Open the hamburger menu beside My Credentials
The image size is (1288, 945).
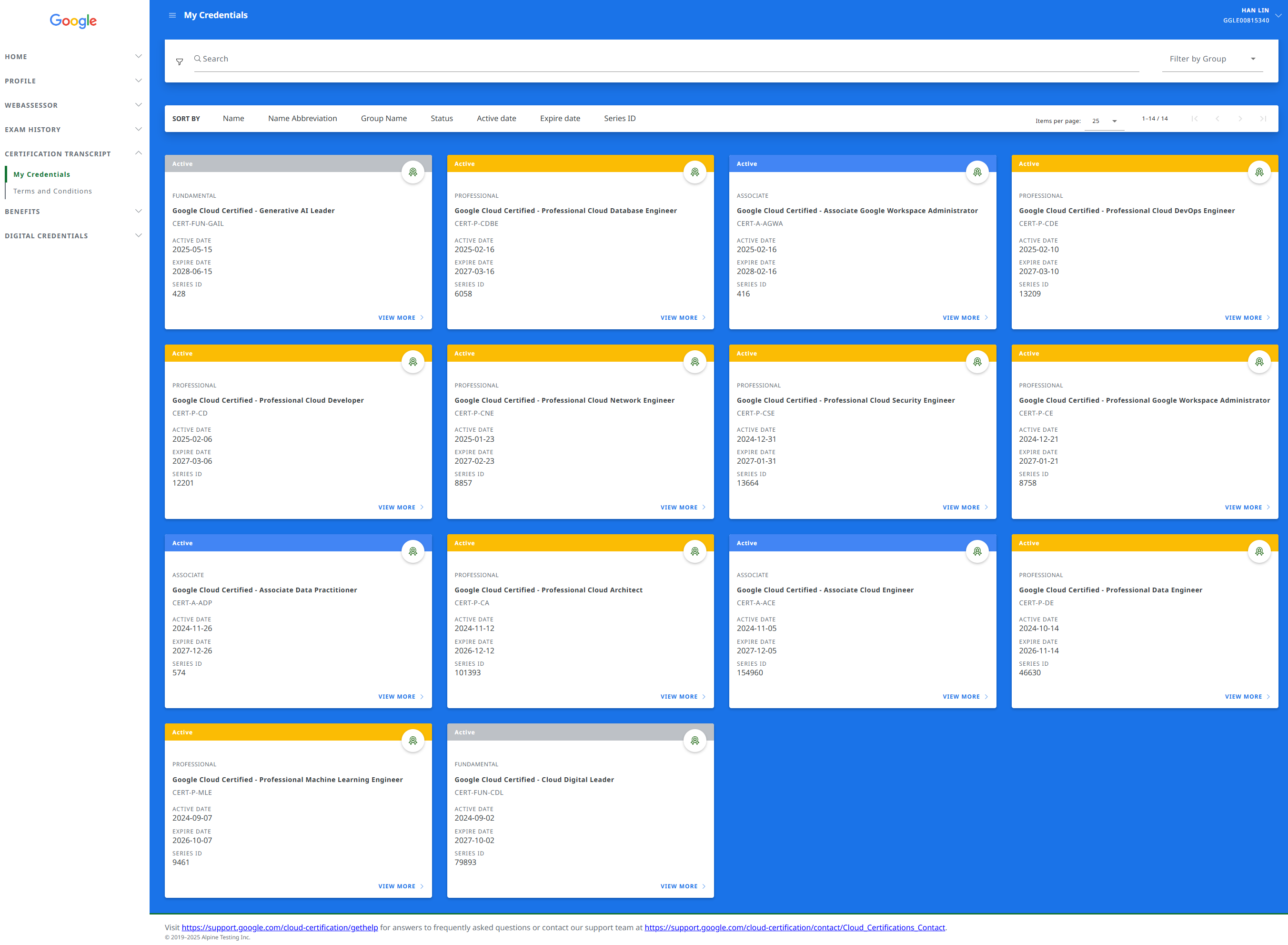[172, 15]
